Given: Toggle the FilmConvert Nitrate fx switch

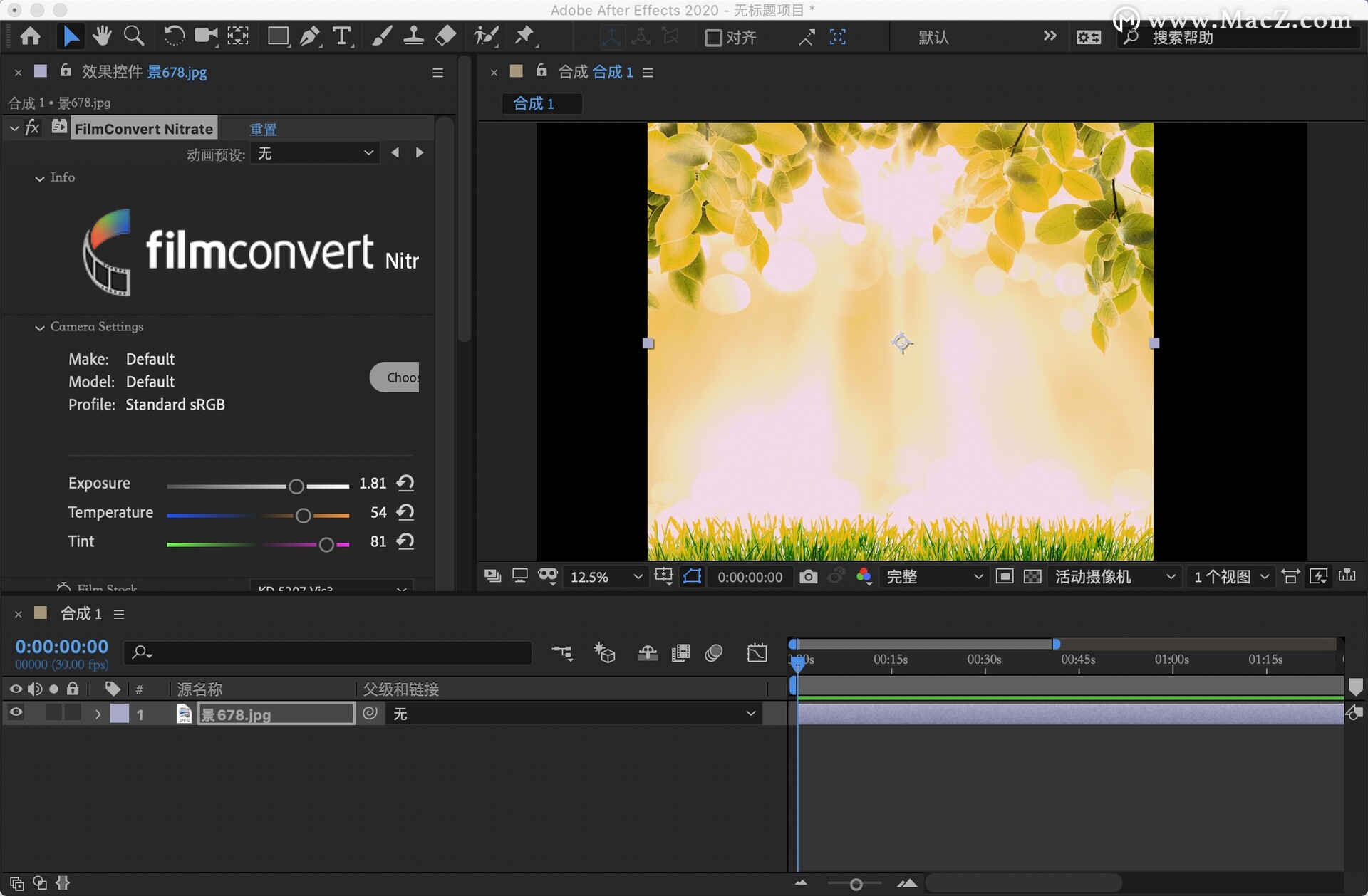Looking at the screenshot, I should (32, 128).
